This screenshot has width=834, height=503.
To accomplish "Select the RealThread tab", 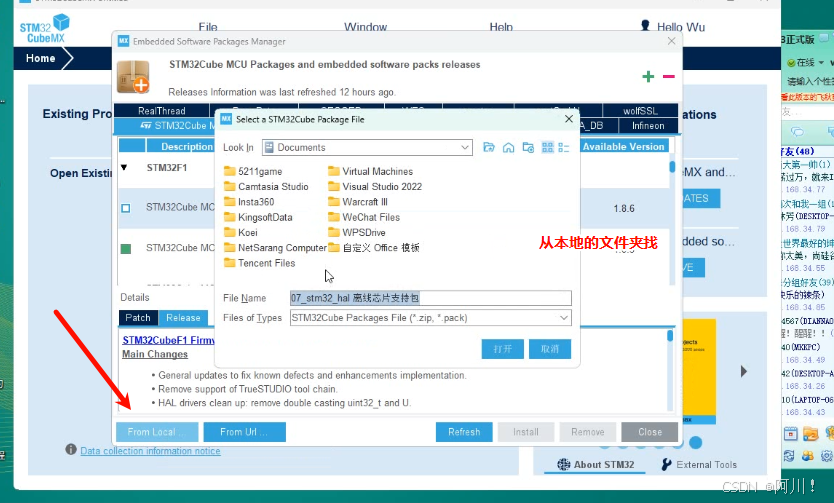I will 162,111.
